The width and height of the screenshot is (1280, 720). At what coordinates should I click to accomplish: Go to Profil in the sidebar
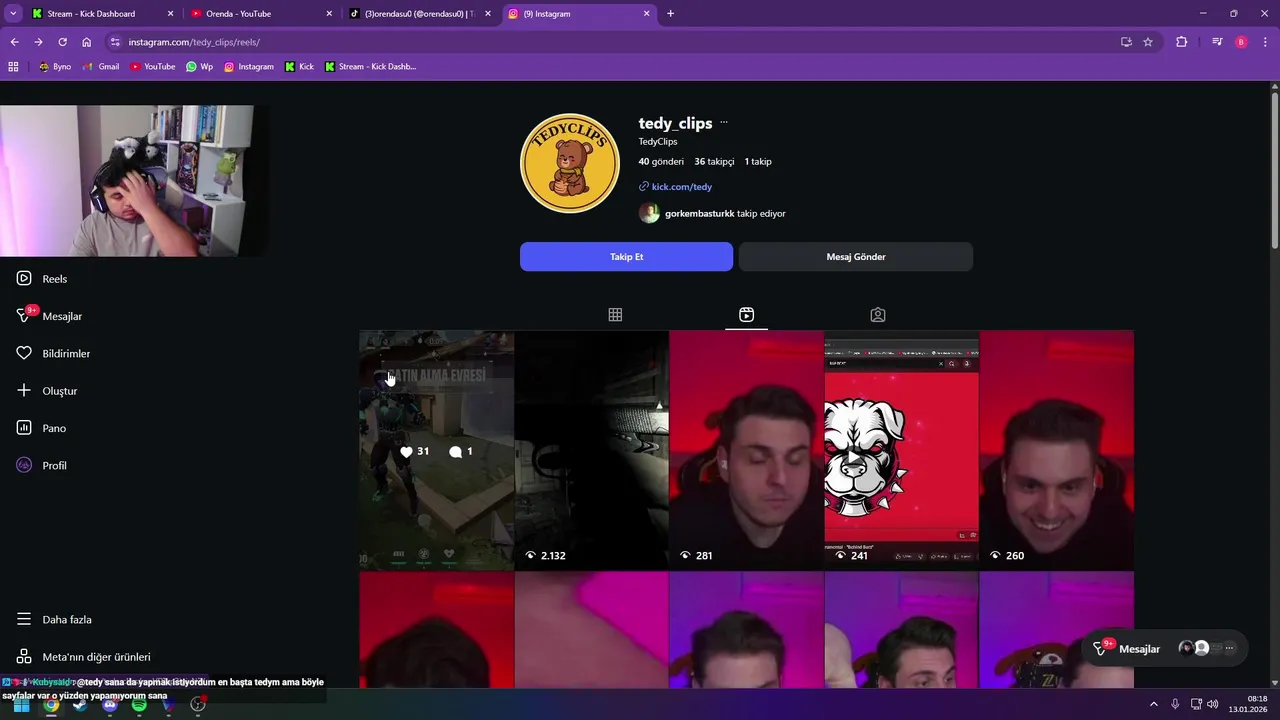pos(41,466)
